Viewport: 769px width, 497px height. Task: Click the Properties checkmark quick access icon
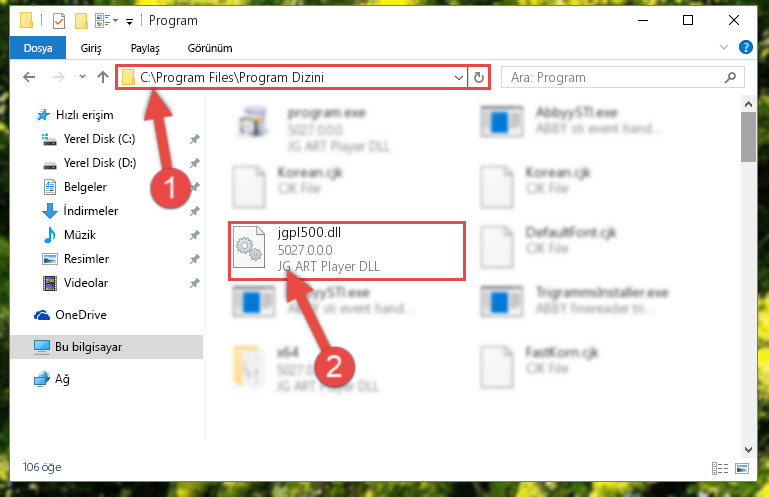point(59,21)
